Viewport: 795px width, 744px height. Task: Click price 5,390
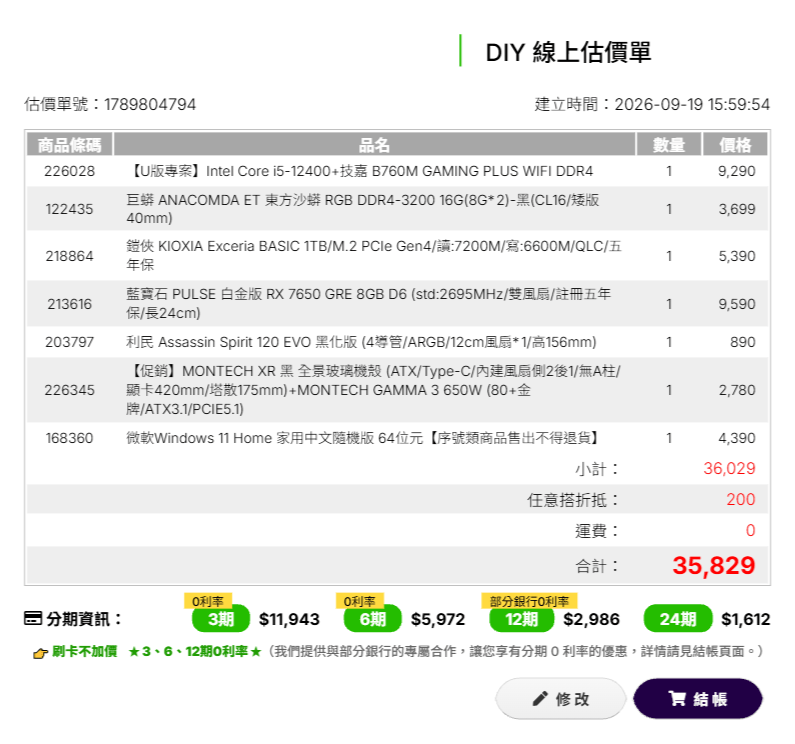click(736, 256)
